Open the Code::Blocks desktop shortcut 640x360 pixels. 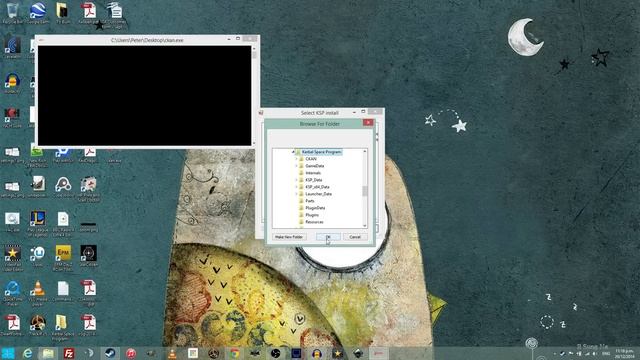63,187
